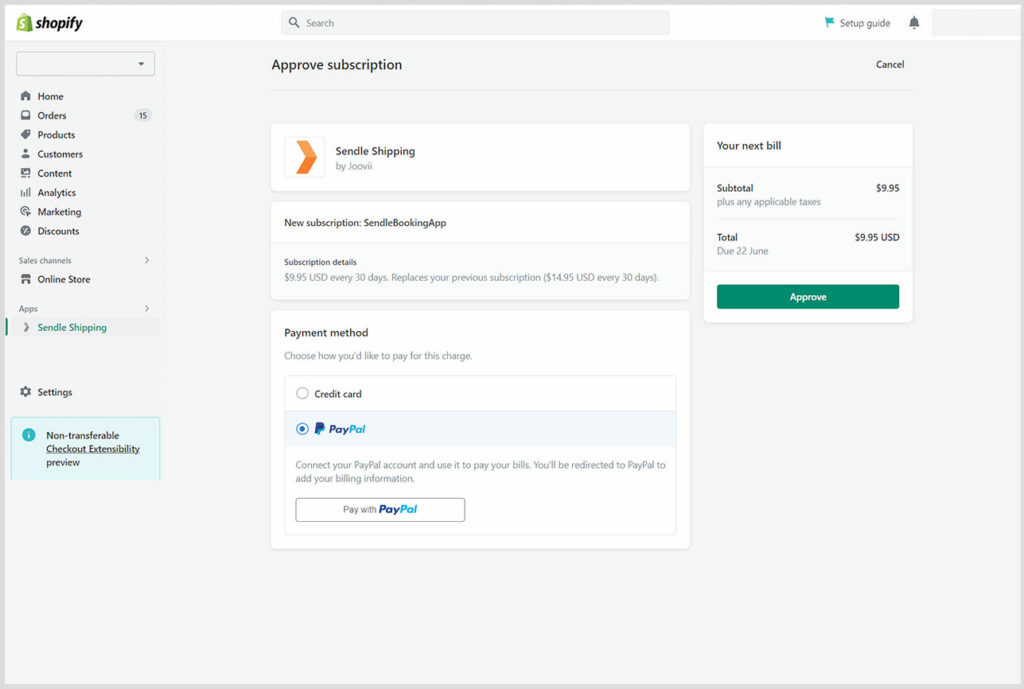
Task: Click the 'Payment method' heading
Action: click(x=326, y=332)
